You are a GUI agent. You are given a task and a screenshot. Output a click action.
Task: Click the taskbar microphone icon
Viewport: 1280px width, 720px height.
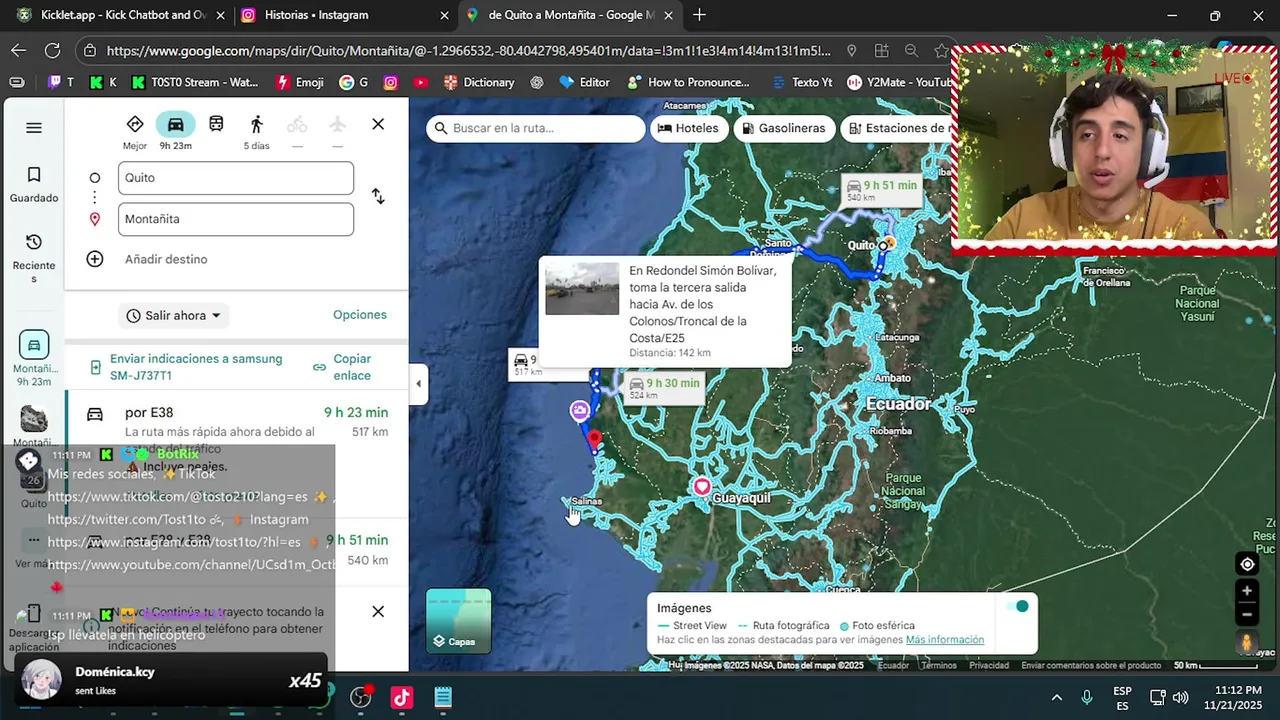coord(1087,697)
